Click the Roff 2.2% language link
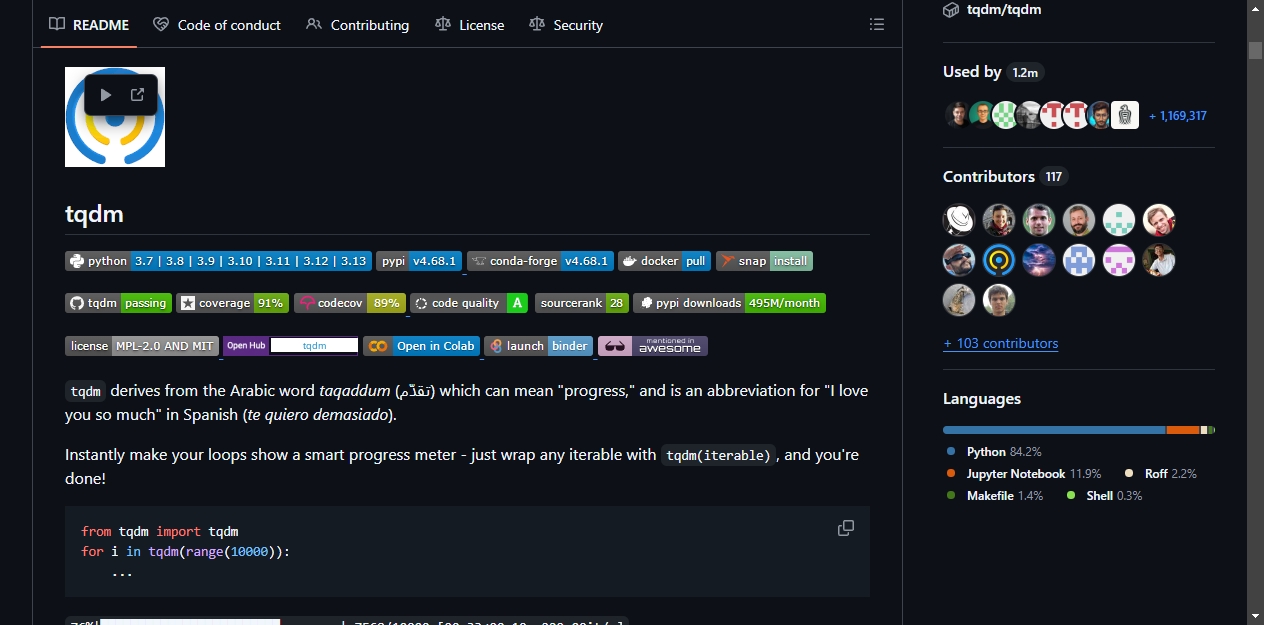Viewport: 1264px width, 625px height. tap(1162, 474)
